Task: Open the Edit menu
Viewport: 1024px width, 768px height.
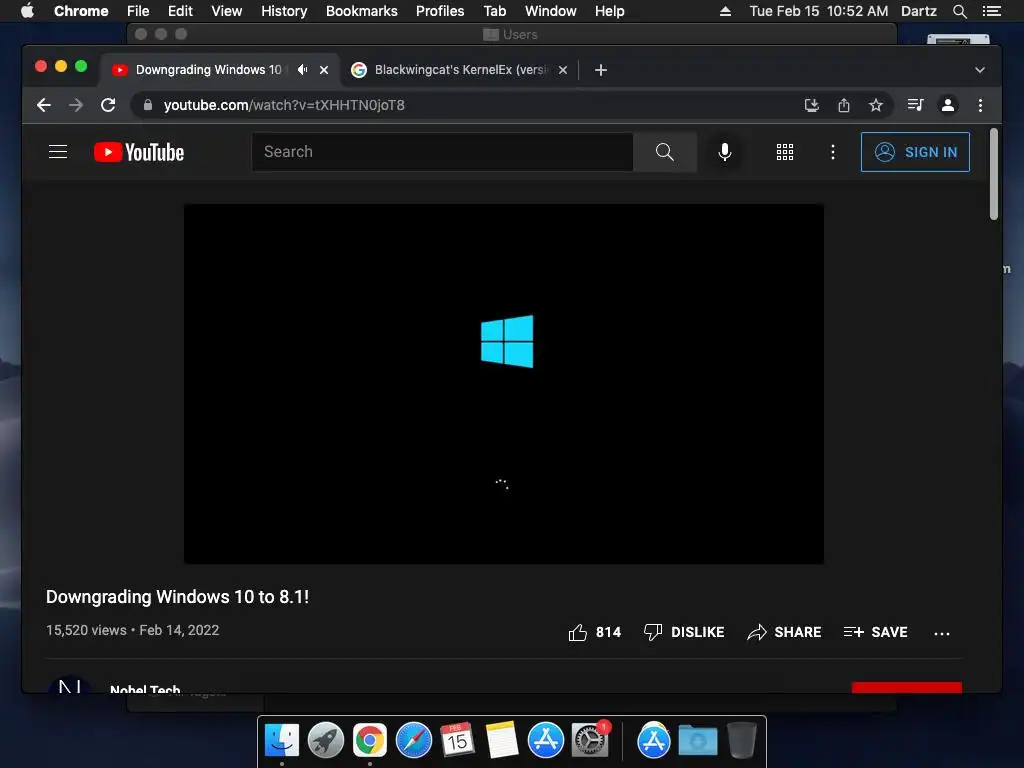Action: [180, 11]
